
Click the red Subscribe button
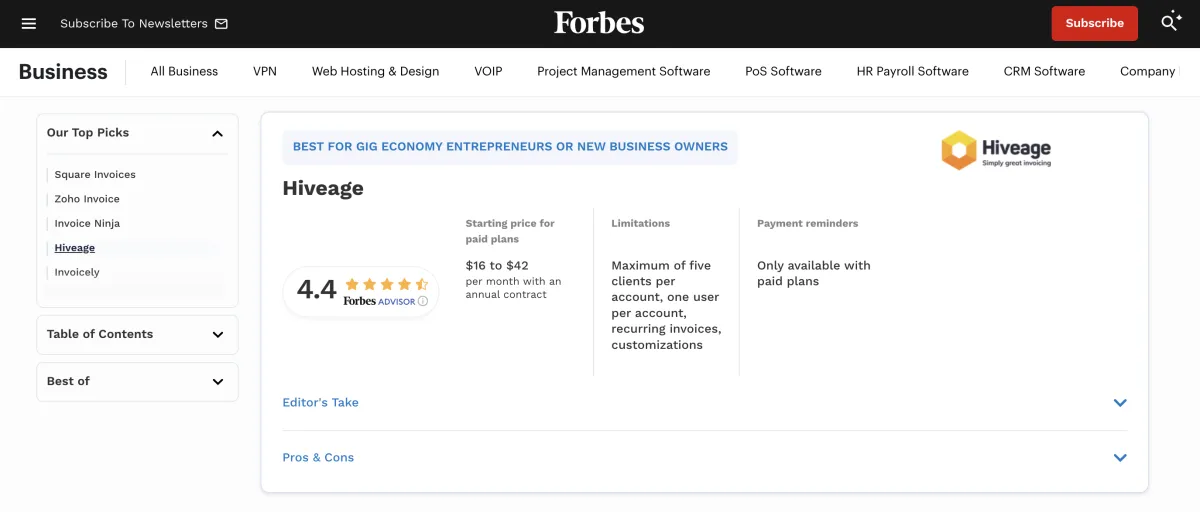point(1094,23)
